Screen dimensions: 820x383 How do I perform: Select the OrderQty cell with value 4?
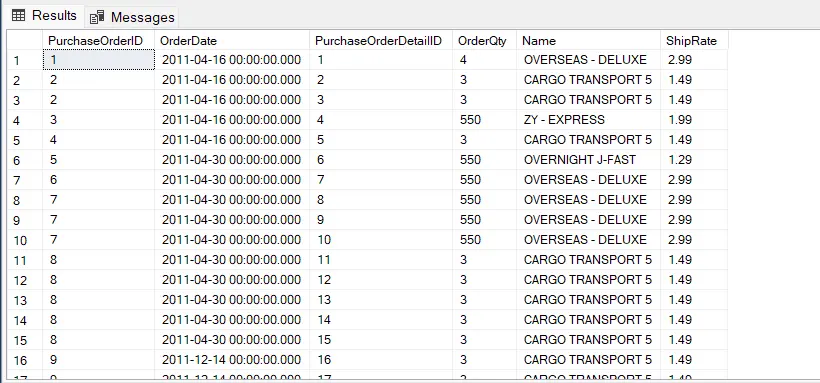[x=484, y=60]
